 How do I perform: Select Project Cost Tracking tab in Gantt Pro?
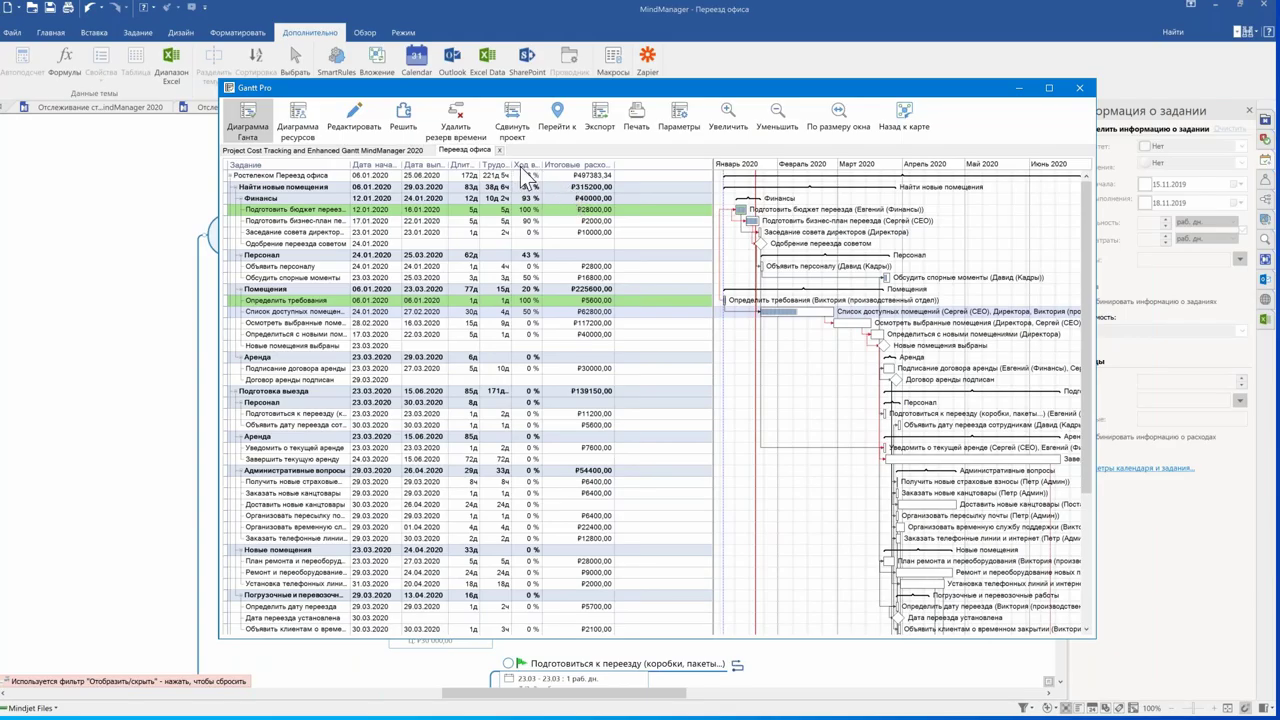click(x=322, y=150)
